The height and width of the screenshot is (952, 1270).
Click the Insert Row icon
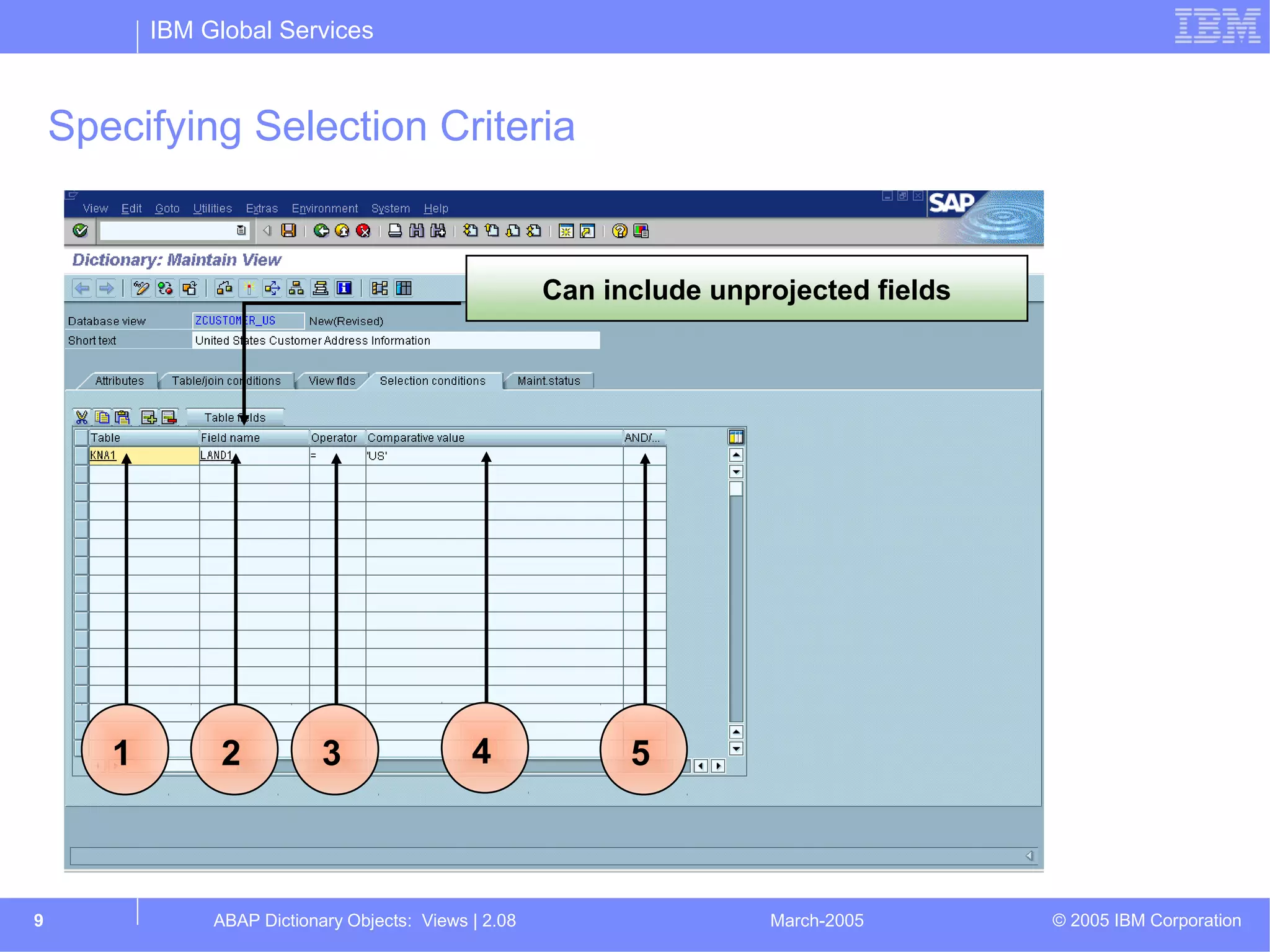(x=149, y=417)
